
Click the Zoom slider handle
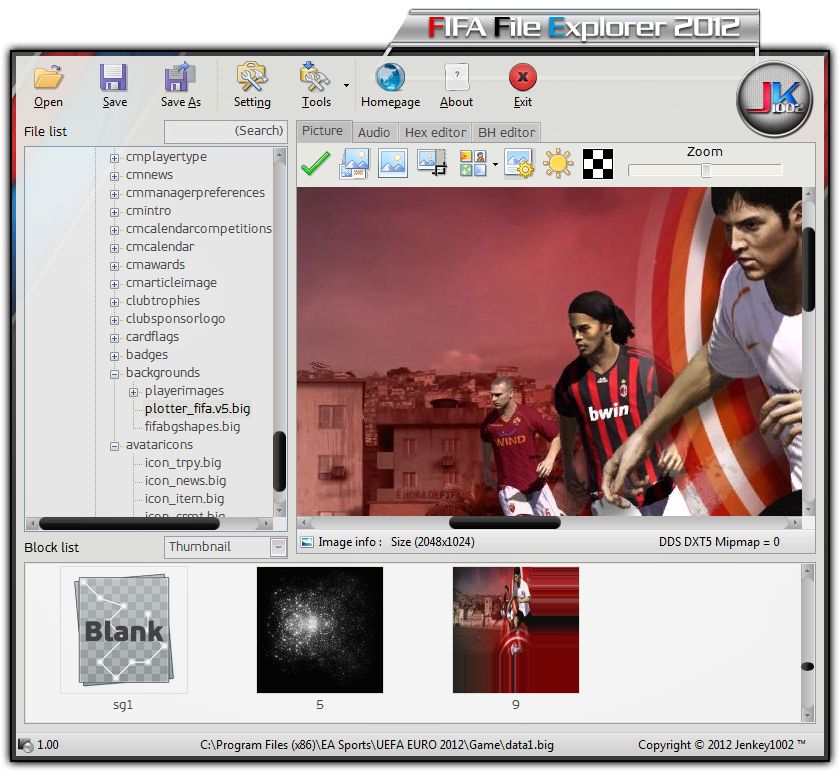[x=706, y=170]
